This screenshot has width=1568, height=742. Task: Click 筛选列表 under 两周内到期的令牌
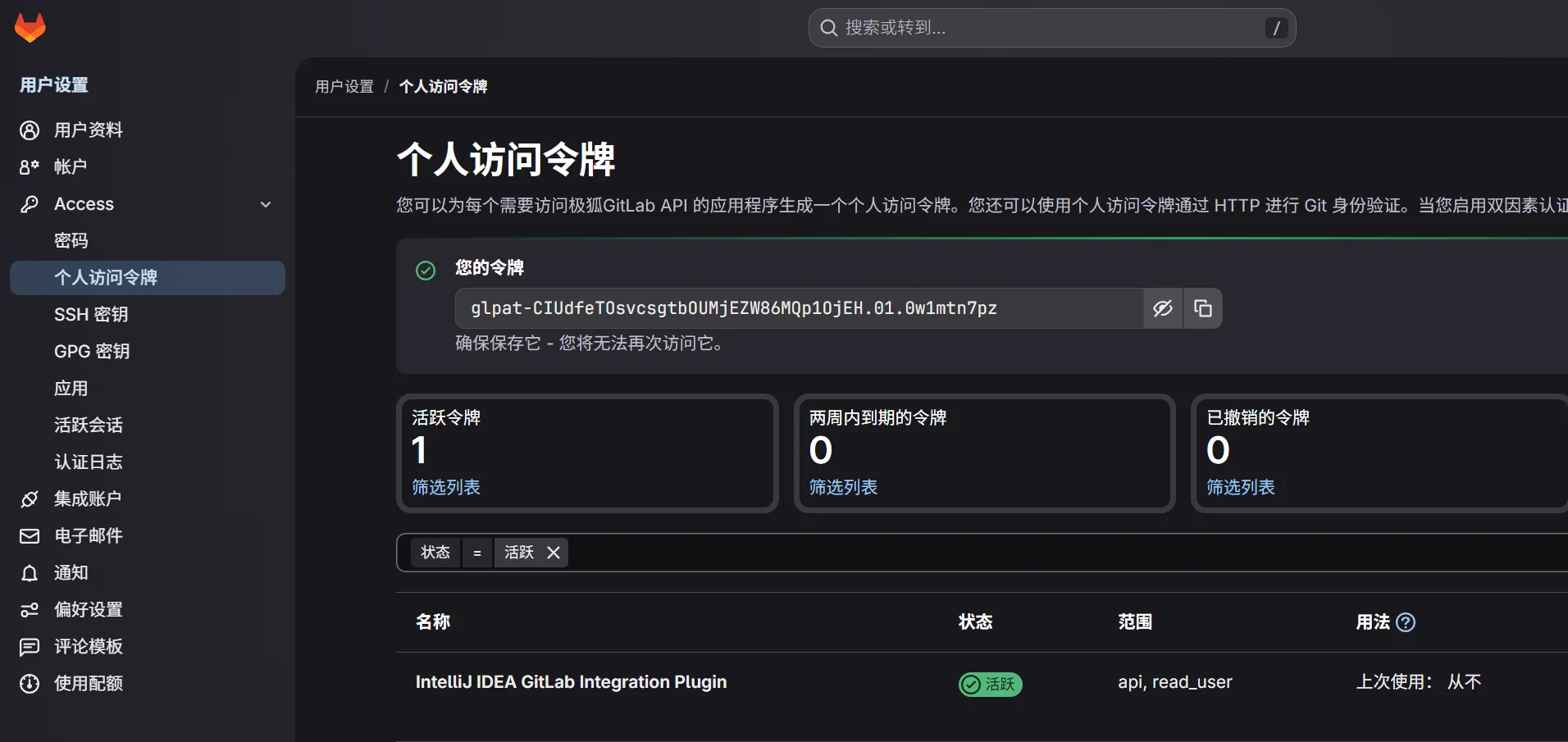(843, 487)
